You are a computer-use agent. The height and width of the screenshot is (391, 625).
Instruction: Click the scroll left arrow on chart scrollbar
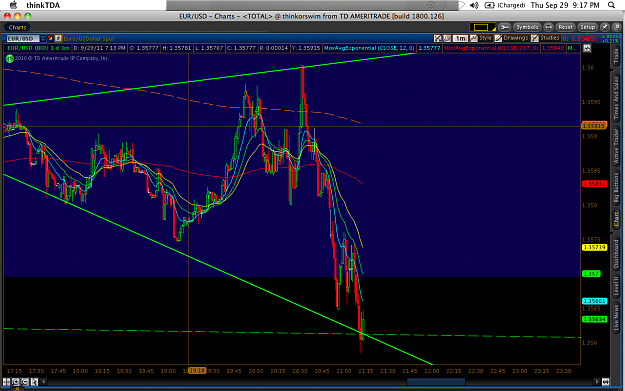coord(44,382)
